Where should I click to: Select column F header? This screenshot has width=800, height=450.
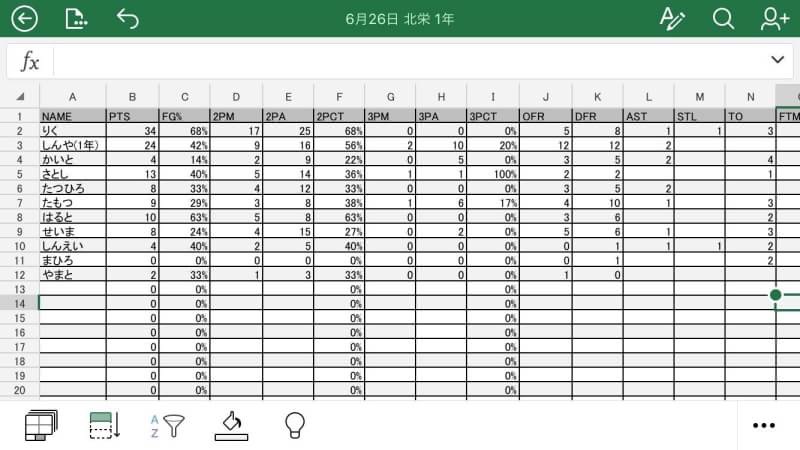[x=339, y=96]
